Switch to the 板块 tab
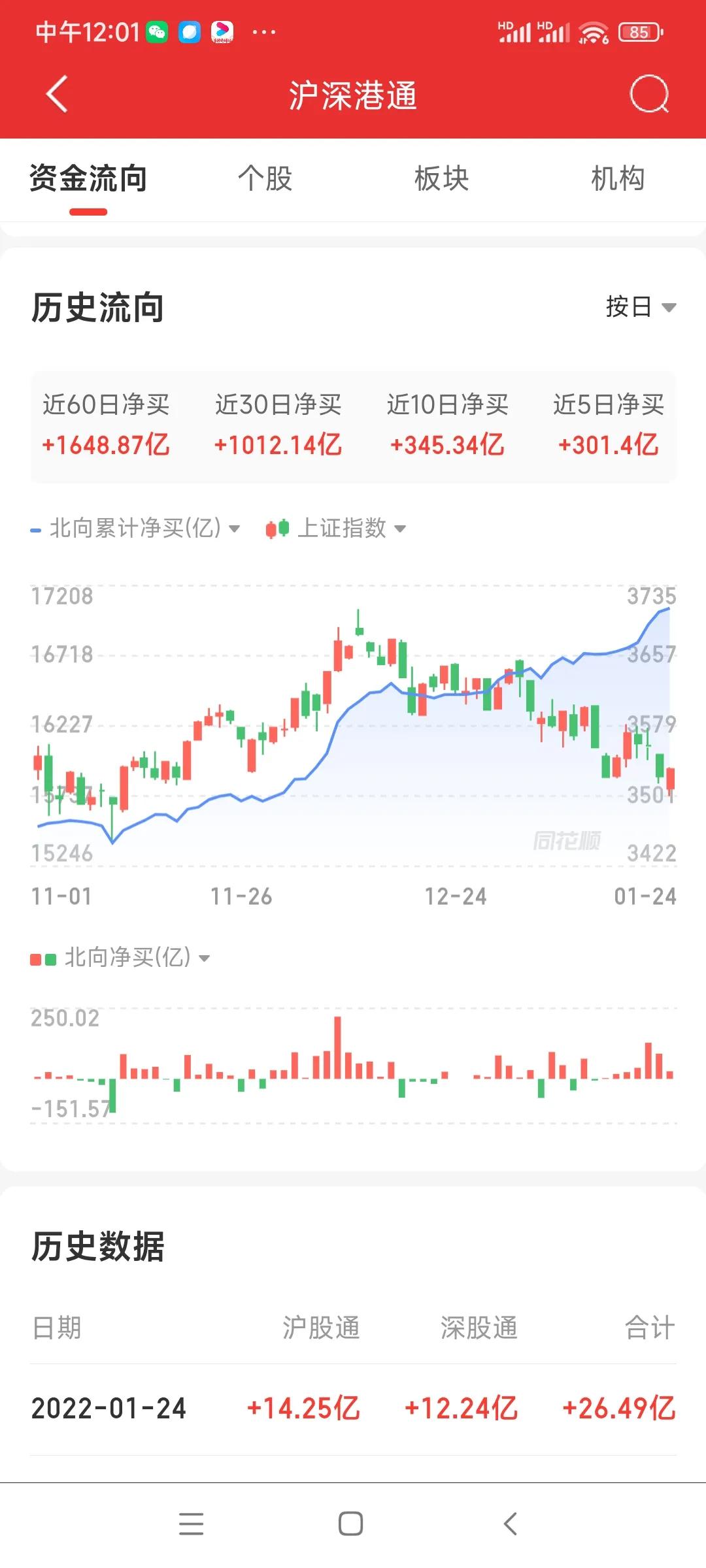 441,178
